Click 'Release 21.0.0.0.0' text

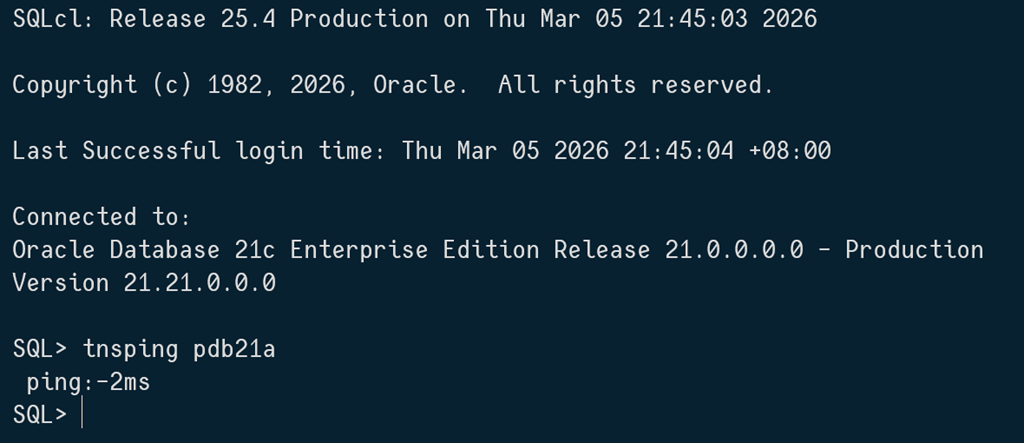point(678,250)
